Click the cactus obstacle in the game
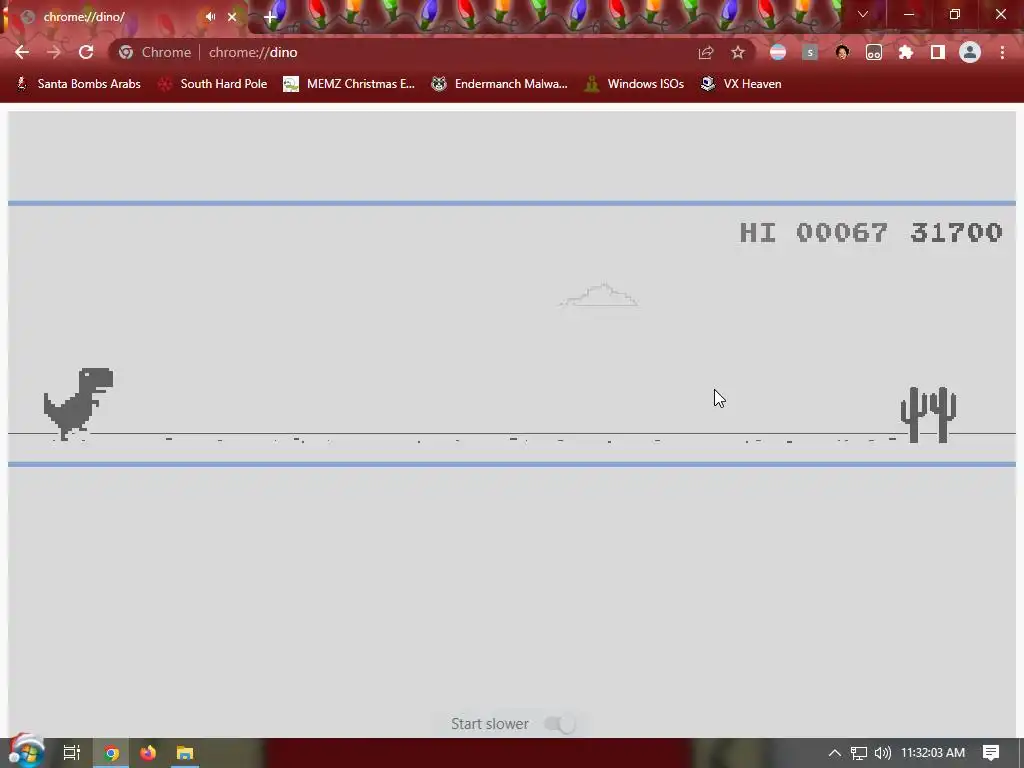 [x=928, y=415]
